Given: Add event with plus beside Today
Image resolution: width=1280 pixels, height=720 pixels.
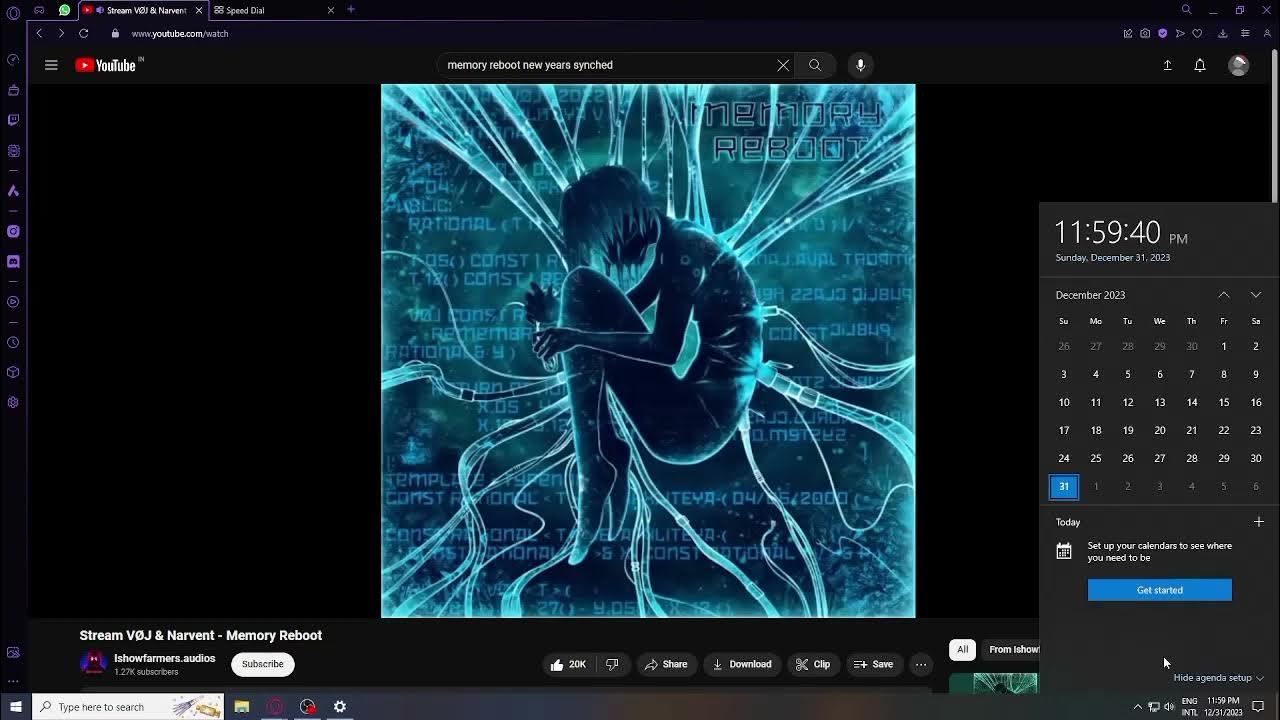Looking at the screenshot, I should point(1259,522).
